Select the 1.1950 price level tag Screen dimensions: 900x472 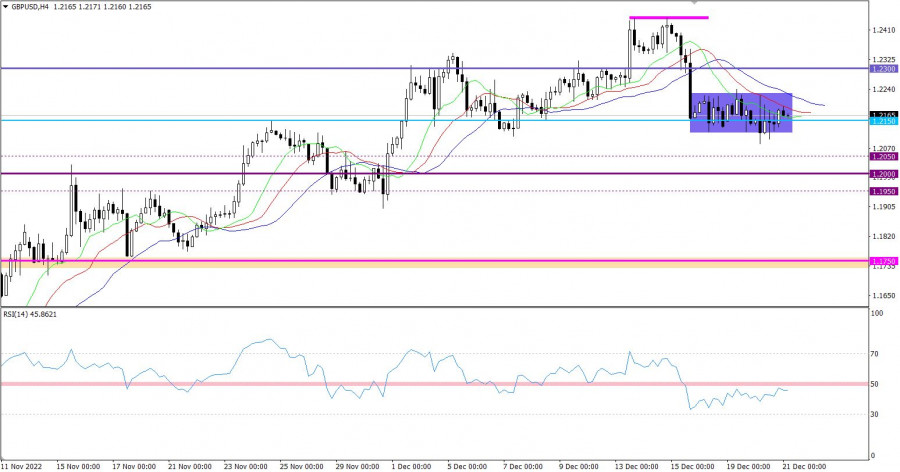tap(883, 191)
